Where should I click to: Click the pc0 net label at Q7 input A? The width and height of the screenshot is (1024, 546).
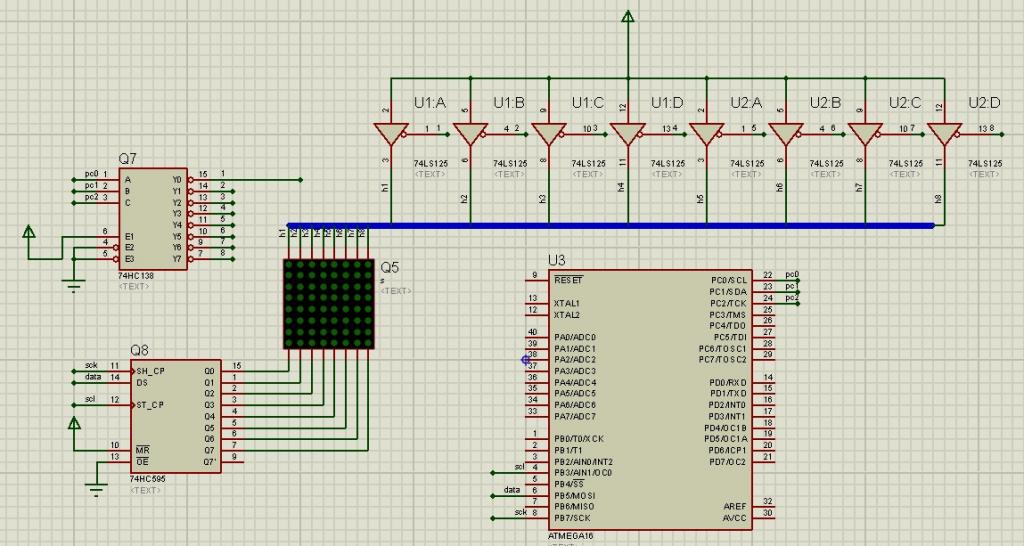pos(91,174)
